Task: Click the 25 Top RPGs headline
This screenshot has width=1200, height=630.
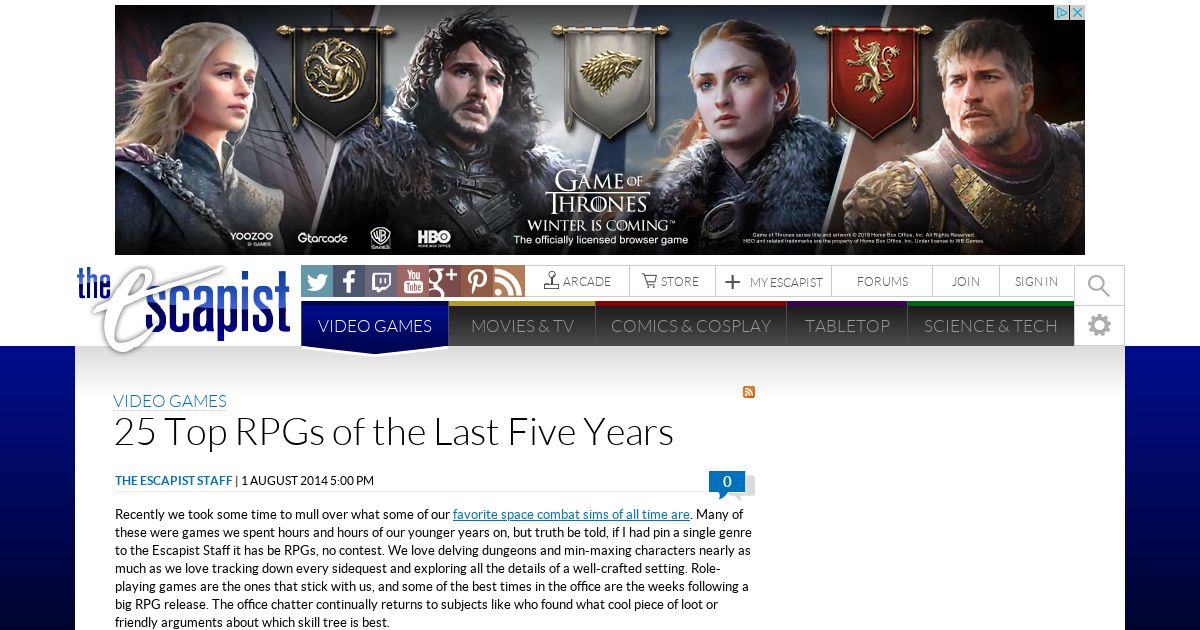Action: (393, 432)
